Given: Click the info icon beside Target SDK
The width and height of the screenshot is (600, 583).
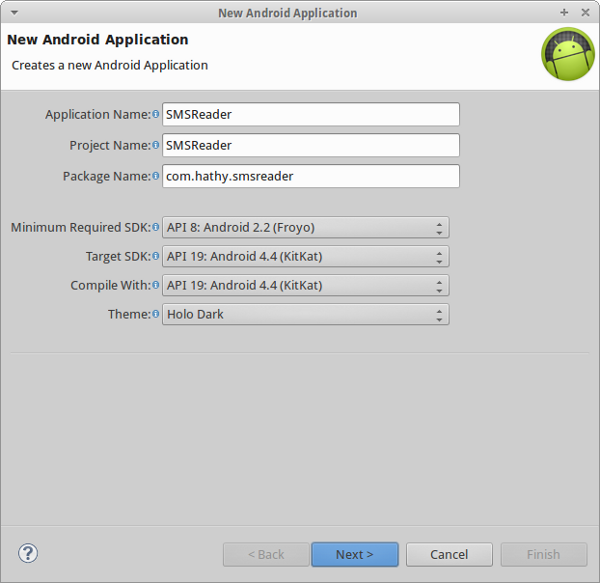Looking at the screenshot, I should [x=155, y=256].
